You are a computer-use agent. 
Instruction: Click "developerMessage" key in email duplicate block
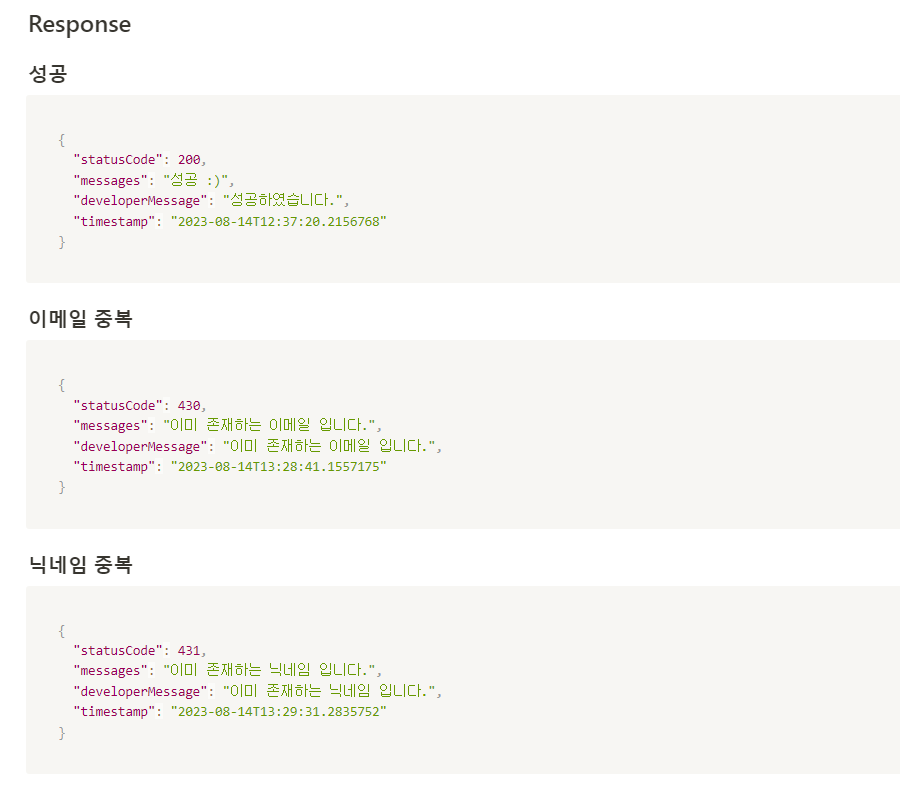click(x=140, y=447)
